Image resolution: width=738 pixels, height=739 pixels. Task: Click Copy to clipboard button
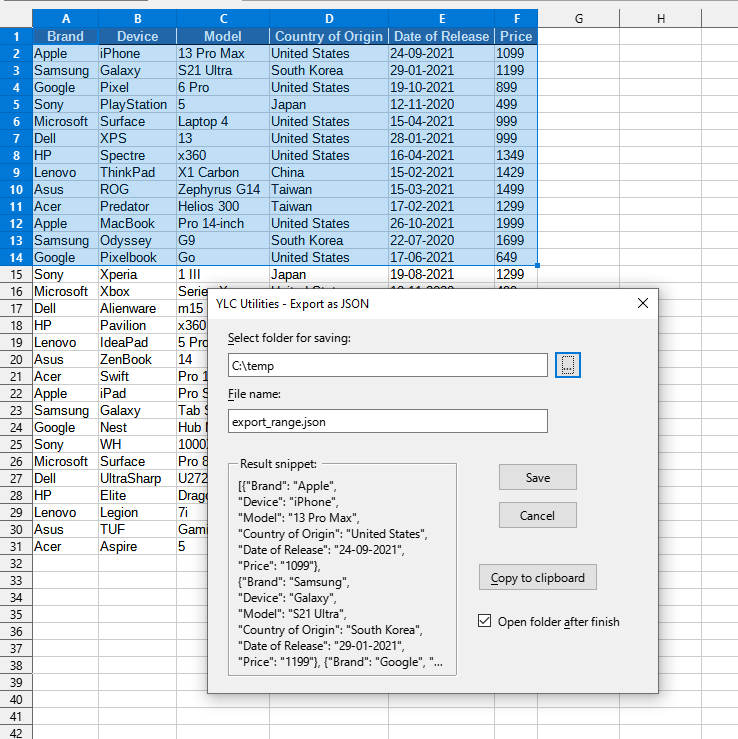point(538,577)
